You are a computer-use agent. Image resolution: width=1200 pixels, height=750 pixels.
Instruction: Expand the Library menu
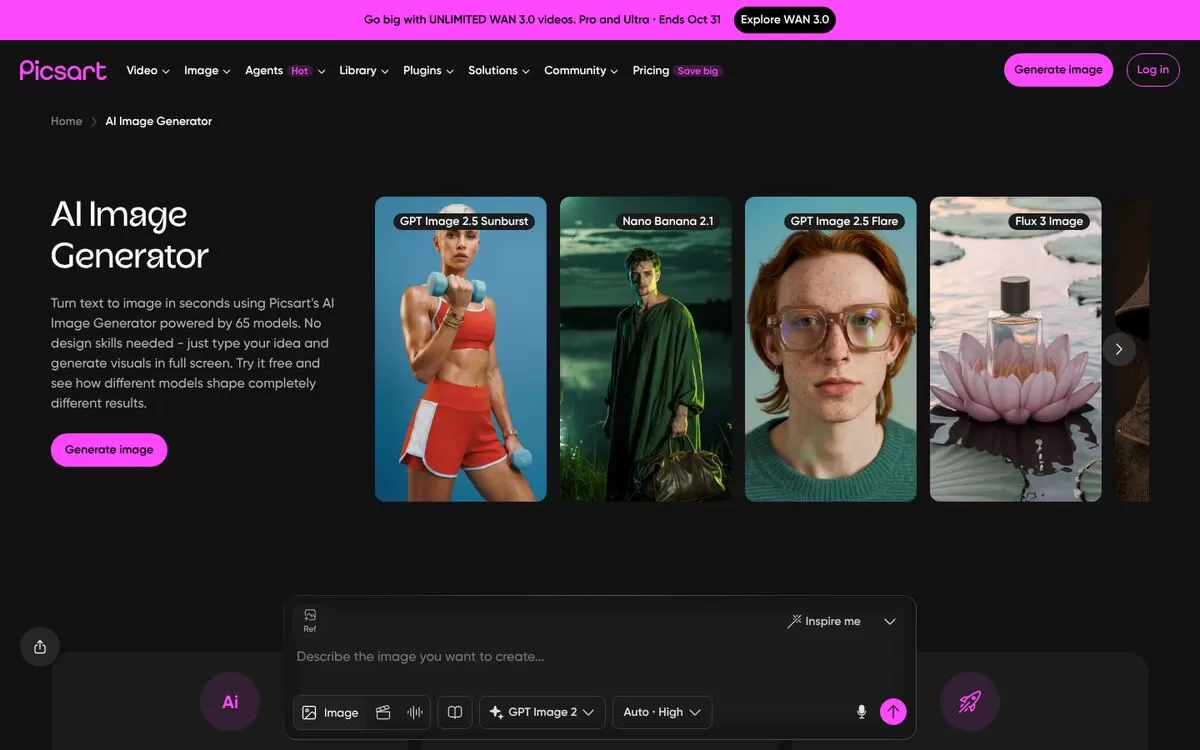[x=364, y=71]
